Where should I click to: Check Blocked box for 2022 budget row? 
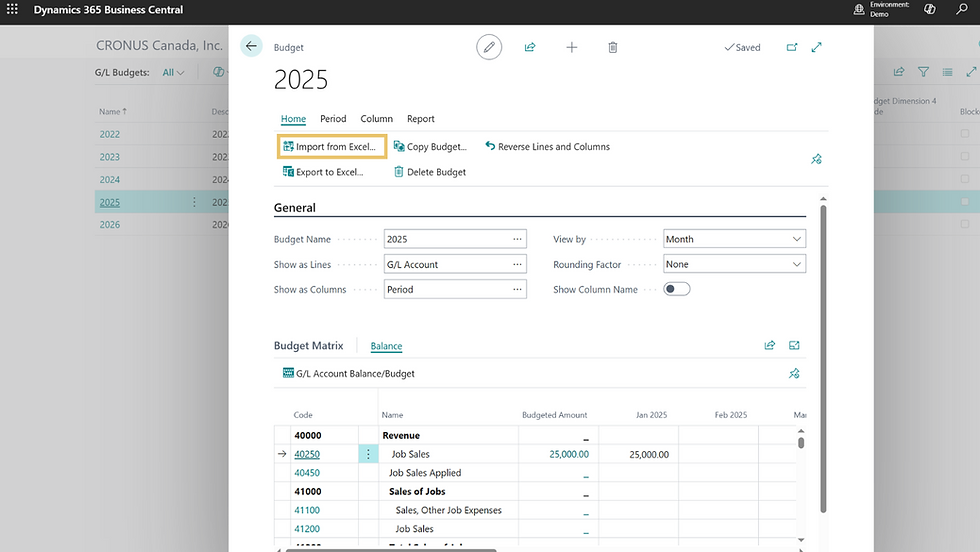pyautogui.click(x=965, y=134)
